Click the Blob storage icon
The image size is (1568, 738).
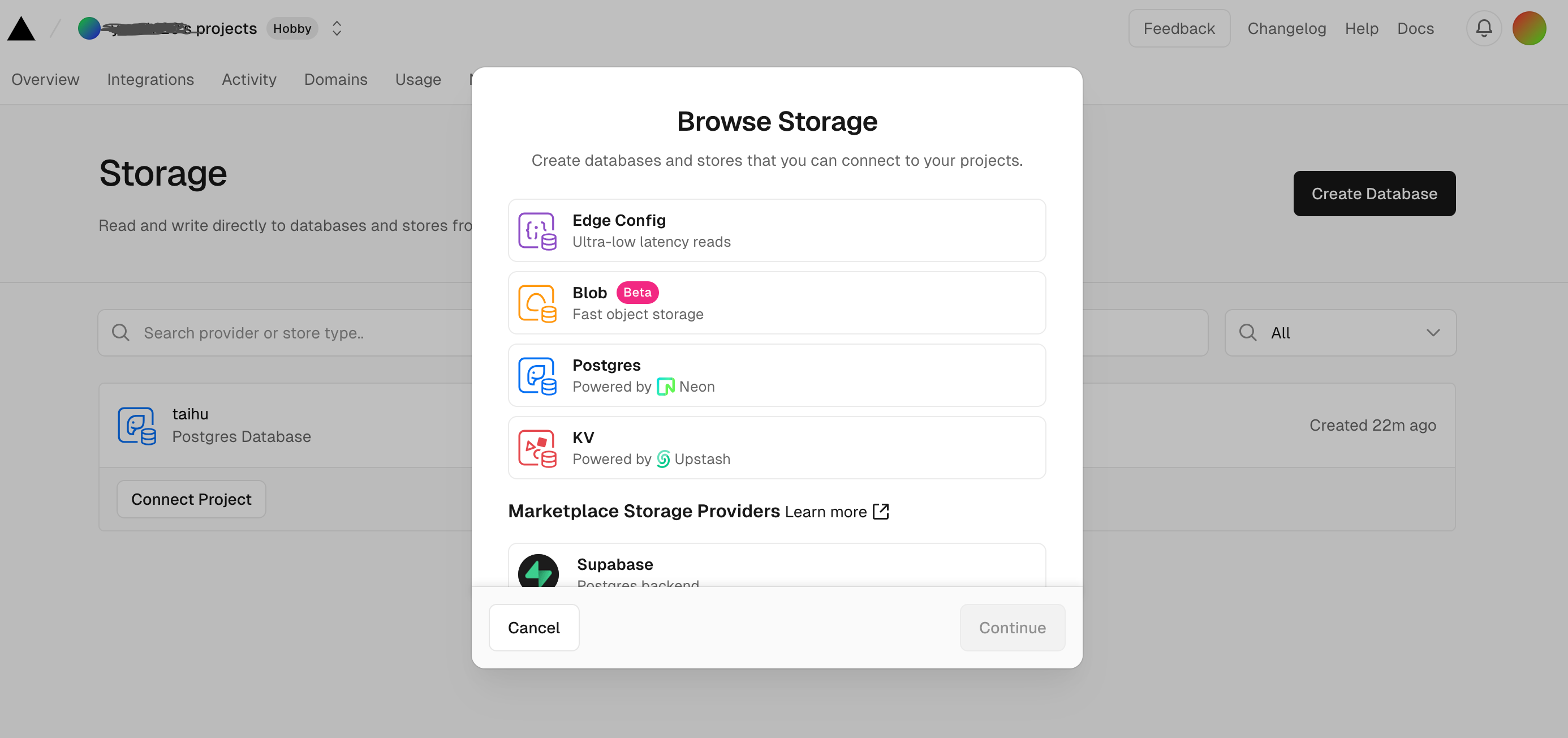(x=536, y=303)
